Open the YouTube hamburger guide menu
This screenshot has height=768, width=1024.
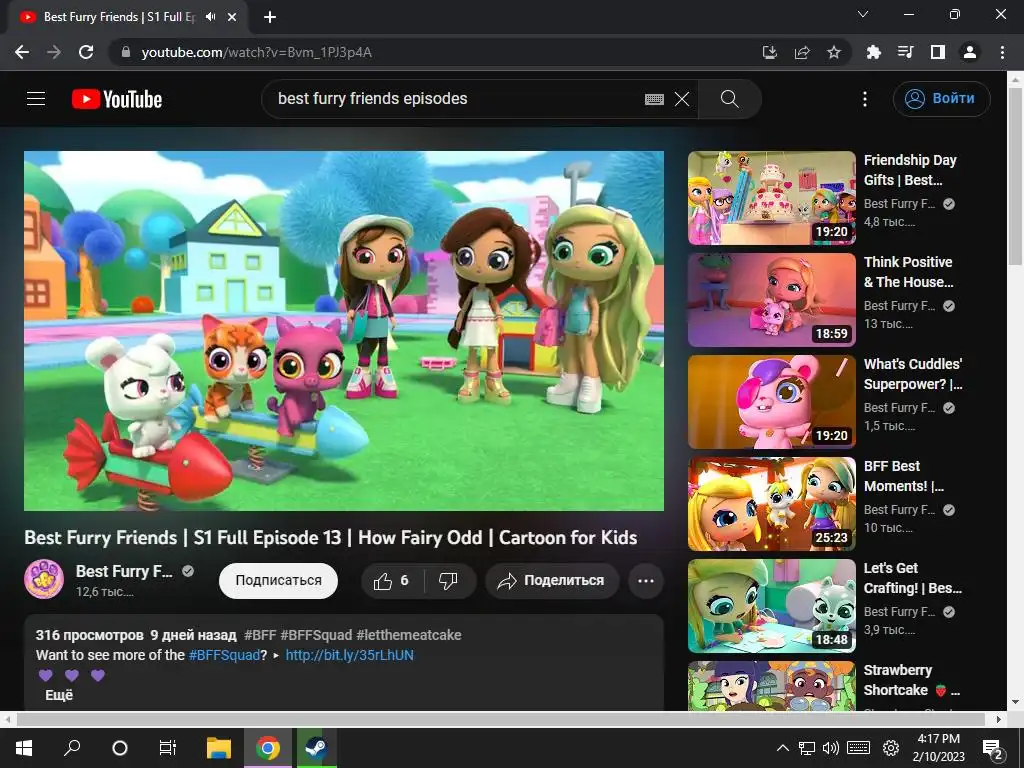[x=36, y=99]
